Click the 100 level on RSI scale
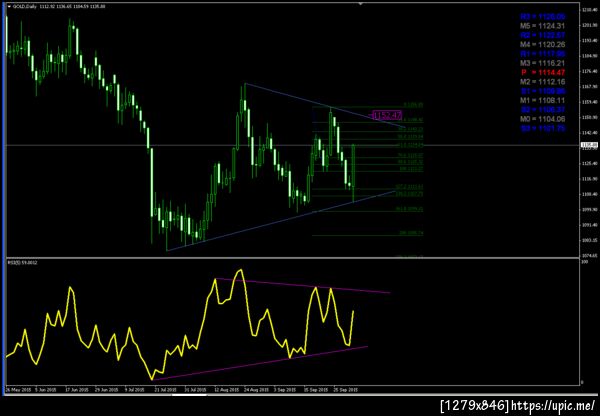600x416 pixels. tap(584, 262)
